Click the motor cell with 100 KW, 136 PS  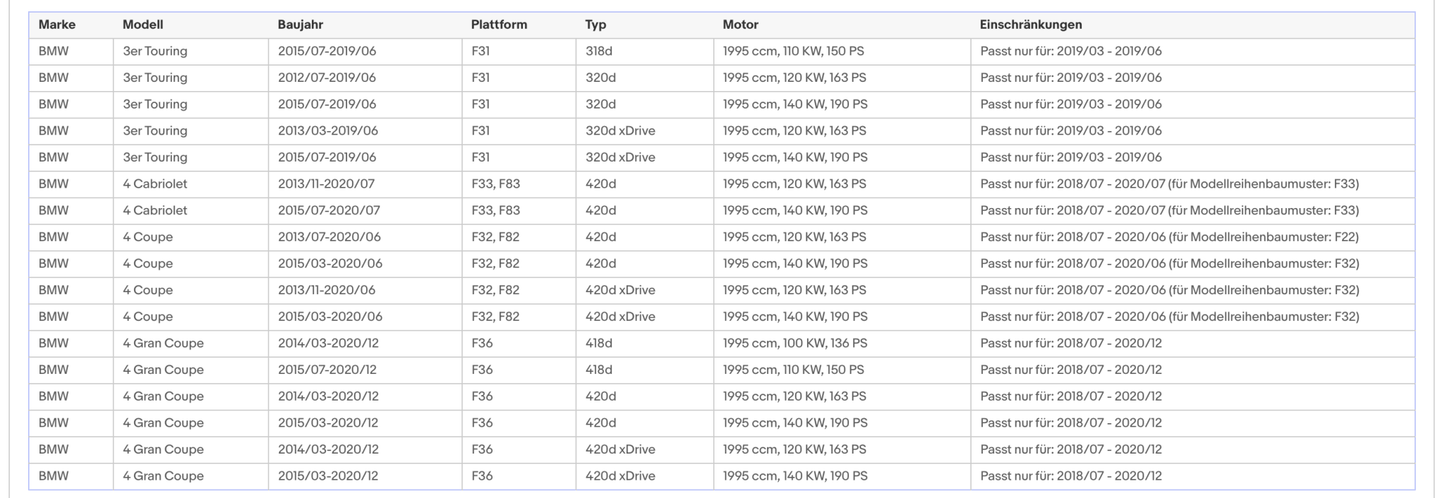pyautogui.click(x=795, y=343)
